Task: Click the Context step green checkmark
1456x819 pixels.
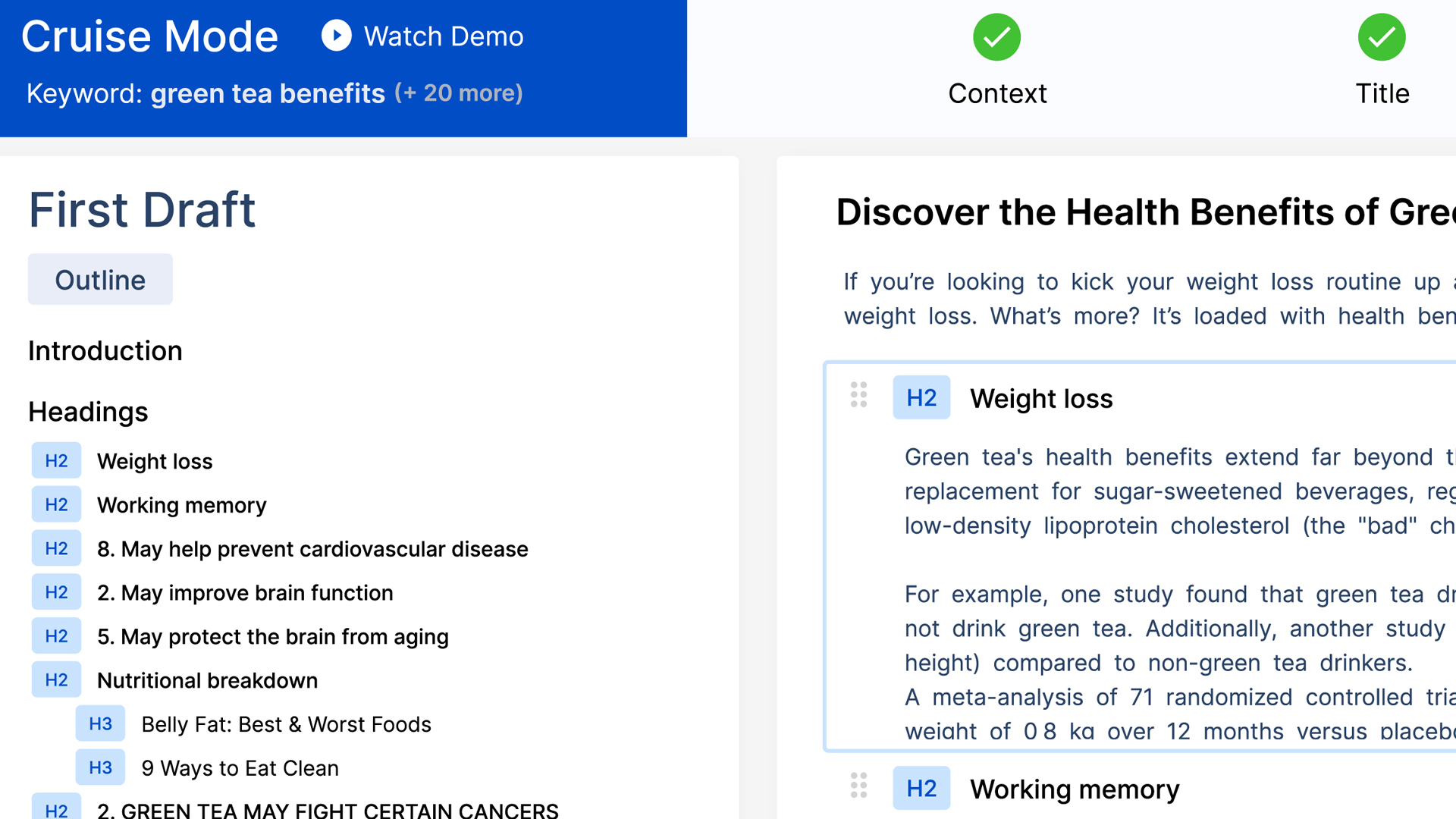Action: 996,37
